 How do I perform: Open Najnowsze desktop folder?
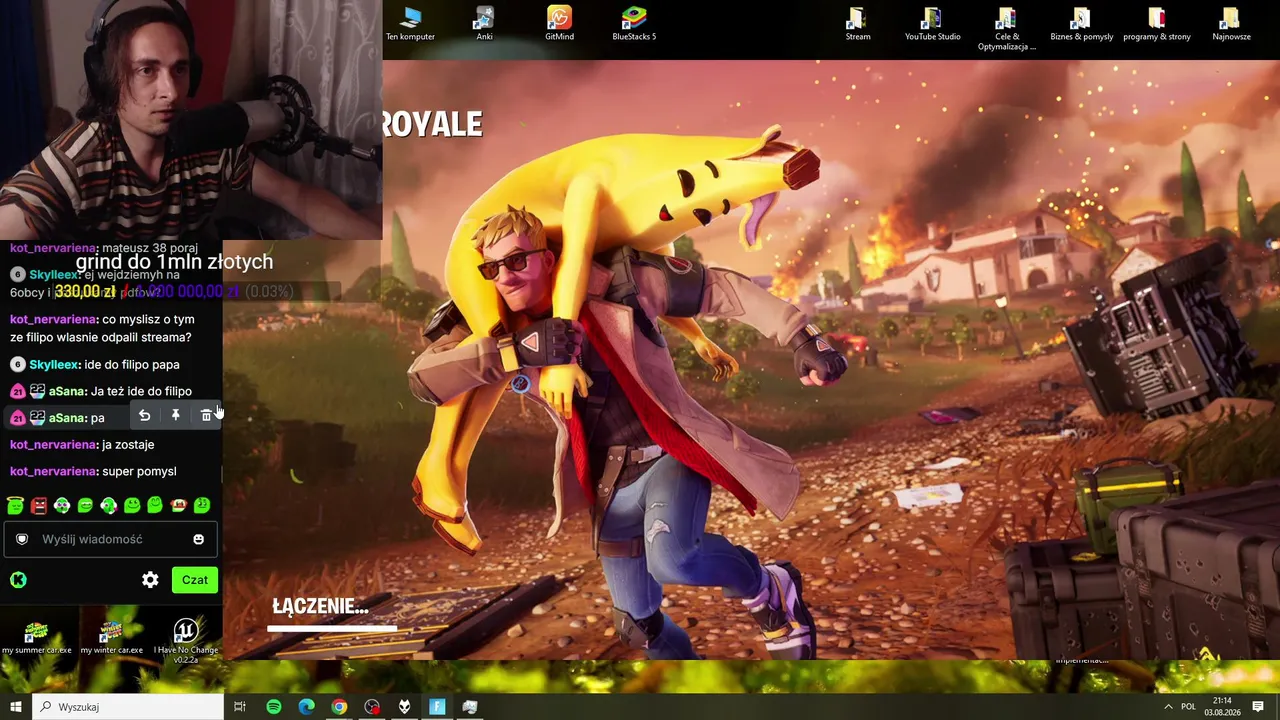pyautogui.click(x=1231, y=24)
